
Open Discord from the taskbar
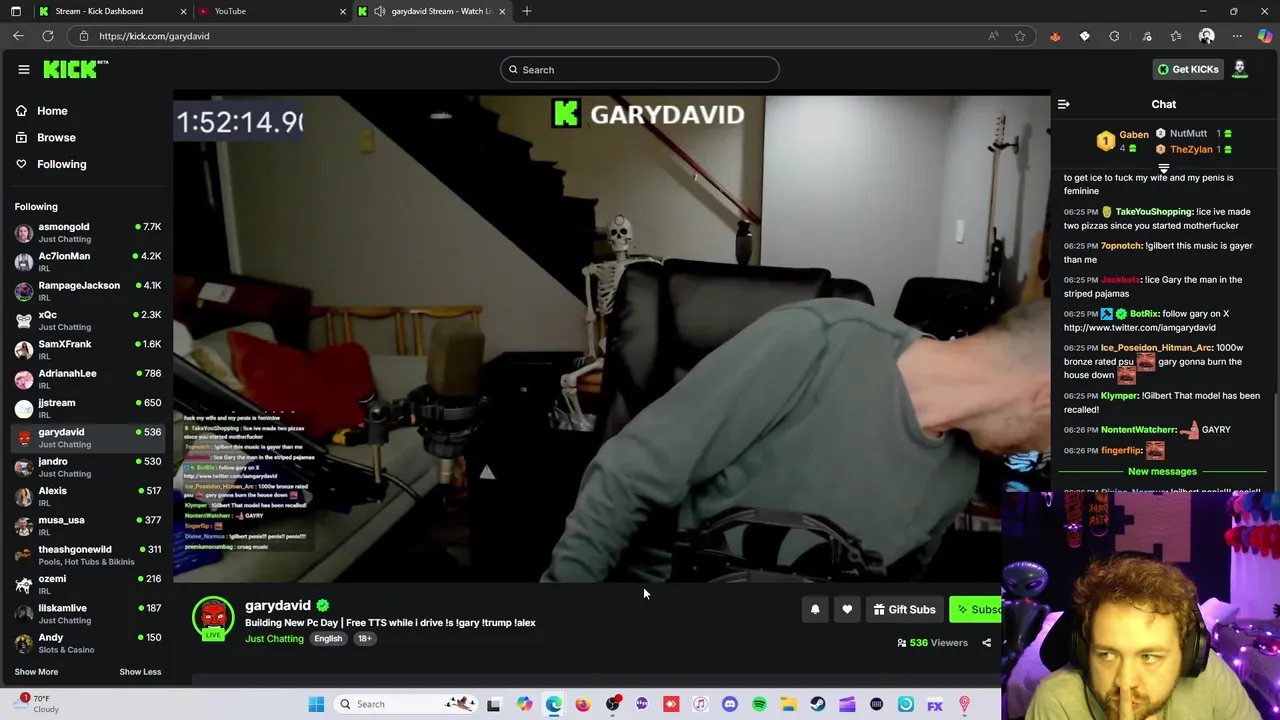(x=730, y=704)
